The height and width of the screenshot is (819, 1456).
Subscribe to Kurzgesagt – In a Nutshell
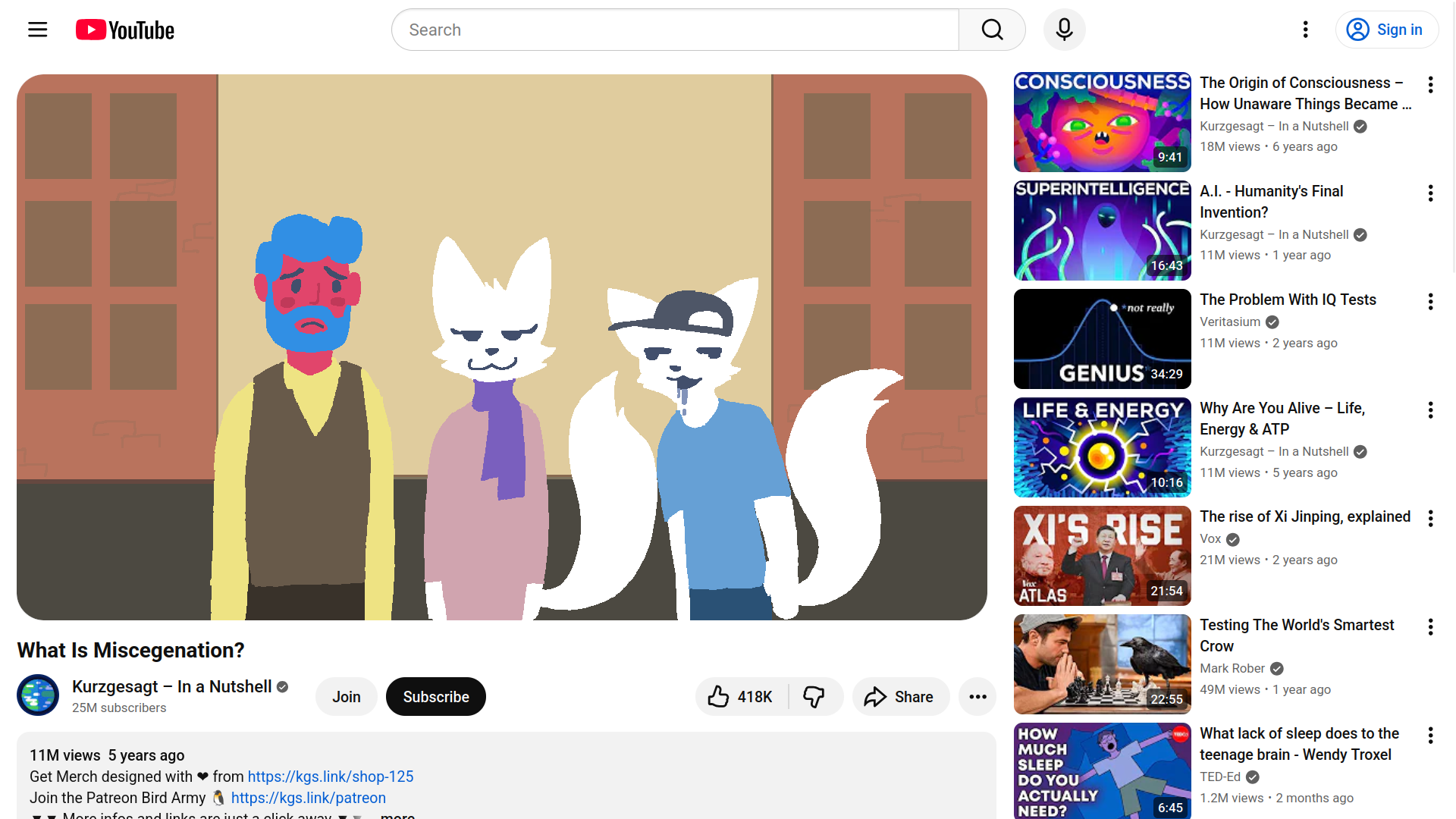(x=435, y=696)
